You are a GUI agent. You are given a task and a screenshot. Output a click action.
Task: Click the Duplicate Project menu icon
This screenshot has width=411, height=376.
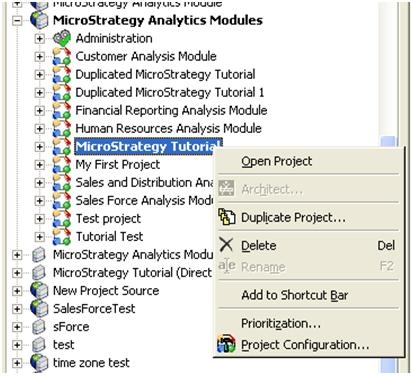[x=227, y=217]
